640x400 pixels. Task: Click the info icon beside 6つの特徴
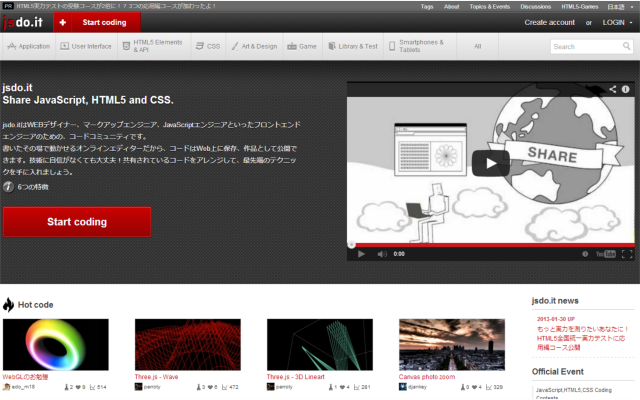coord(8,187)
